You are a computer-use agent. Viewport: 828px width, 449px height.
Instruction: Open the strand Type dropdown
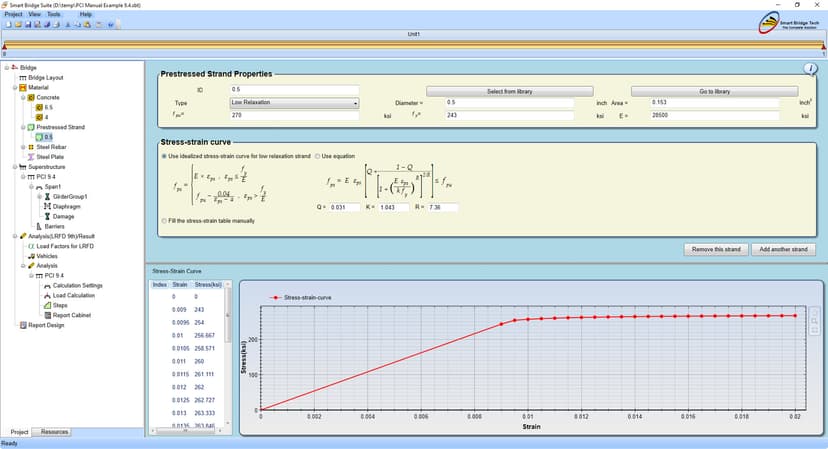click(x=295, y=103)
